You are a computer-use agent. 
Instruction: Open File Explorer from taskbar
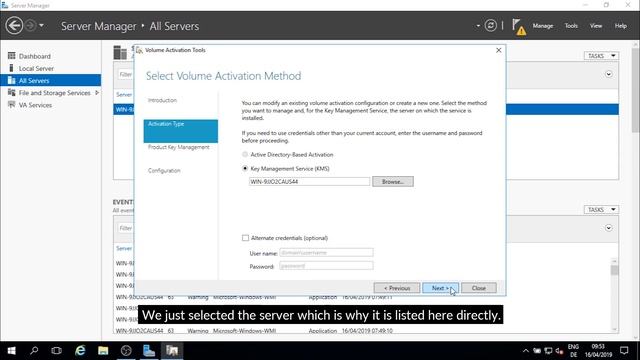(103, 351)
